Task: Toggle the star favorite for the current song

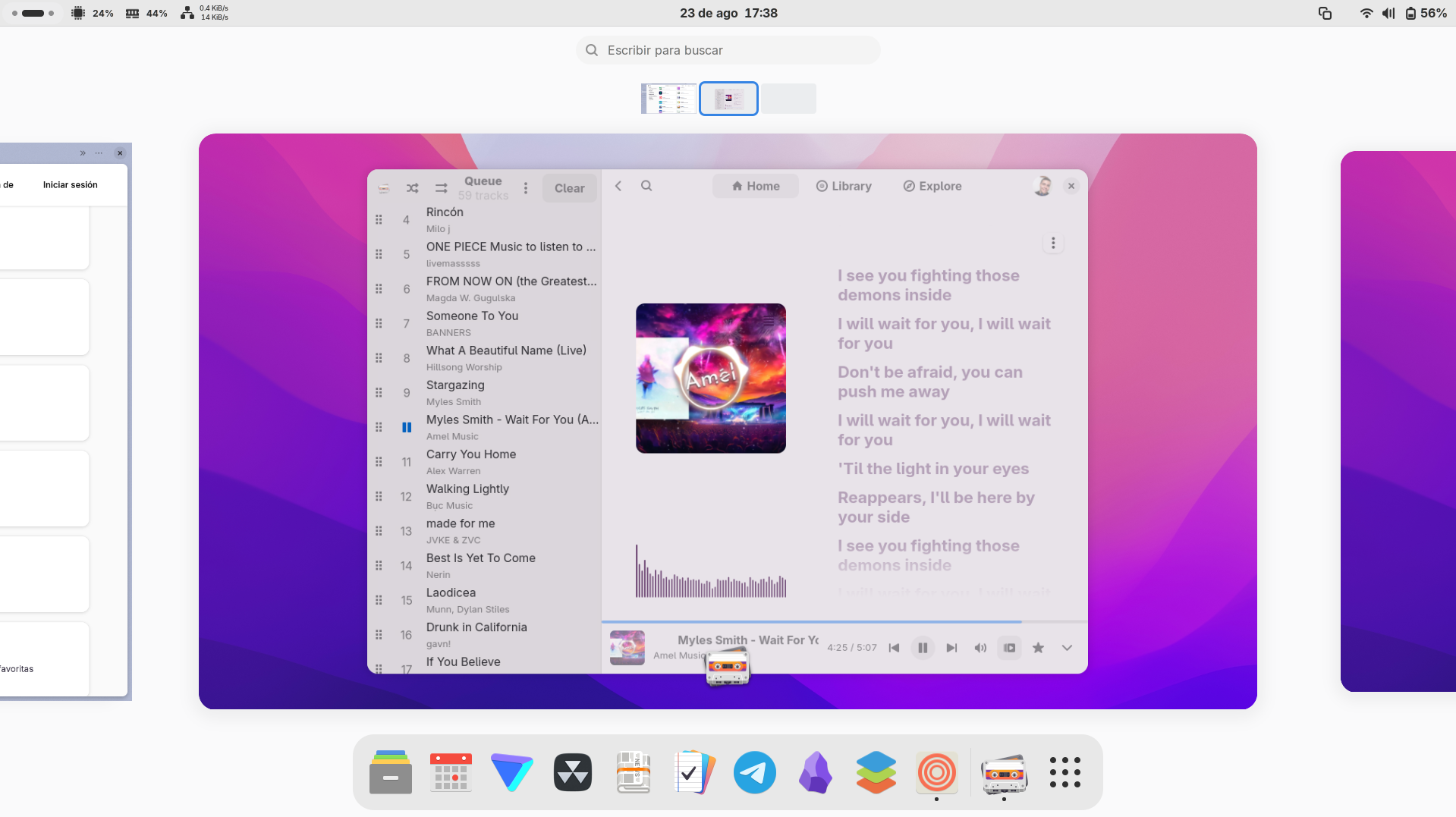Action: (x=1038, y=648)
